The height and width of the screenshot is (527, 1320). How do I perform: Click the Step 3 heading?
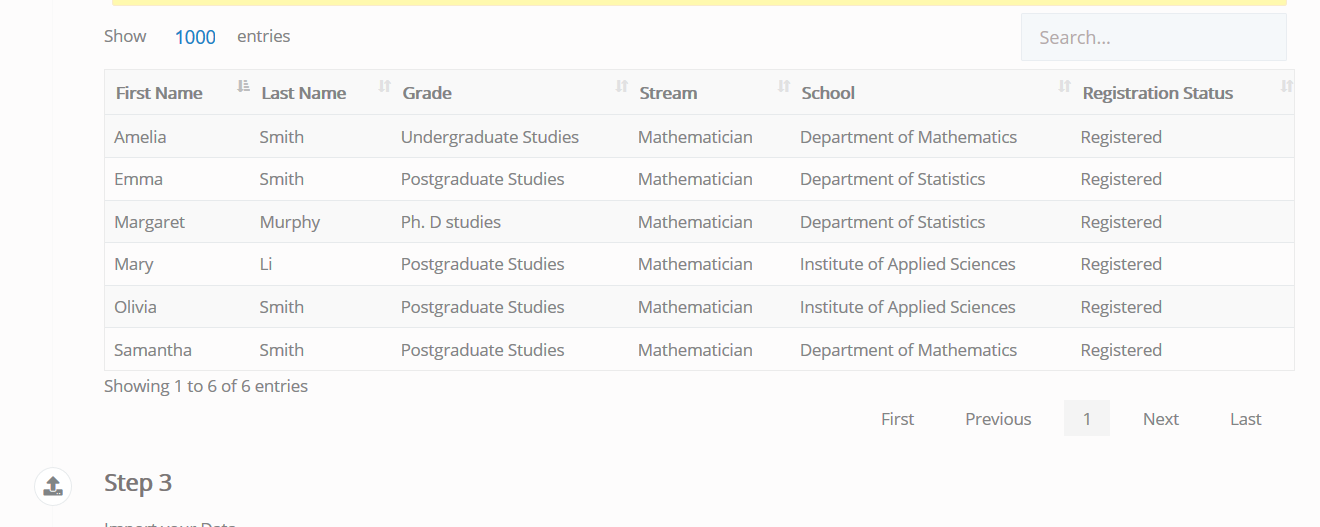pos(138,483)
